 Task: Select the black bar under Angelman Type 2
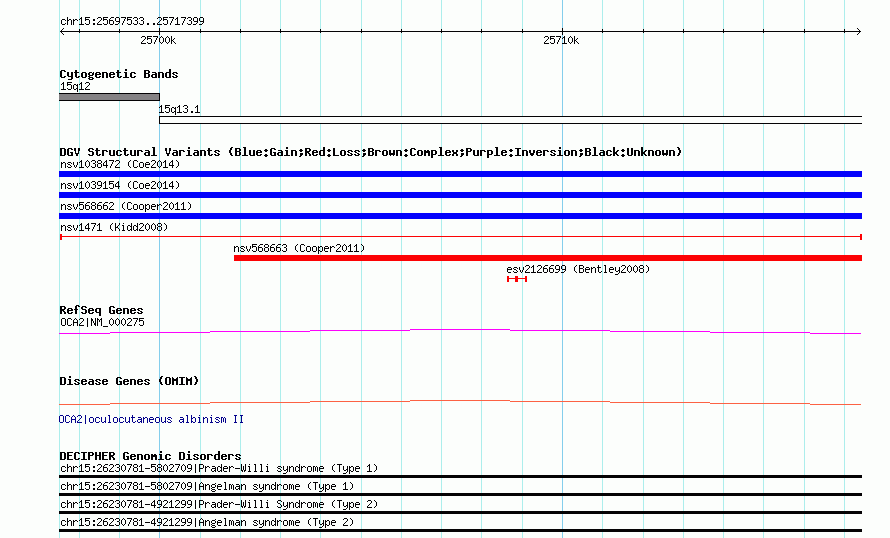pyautogui.click(x=461, y=531)
